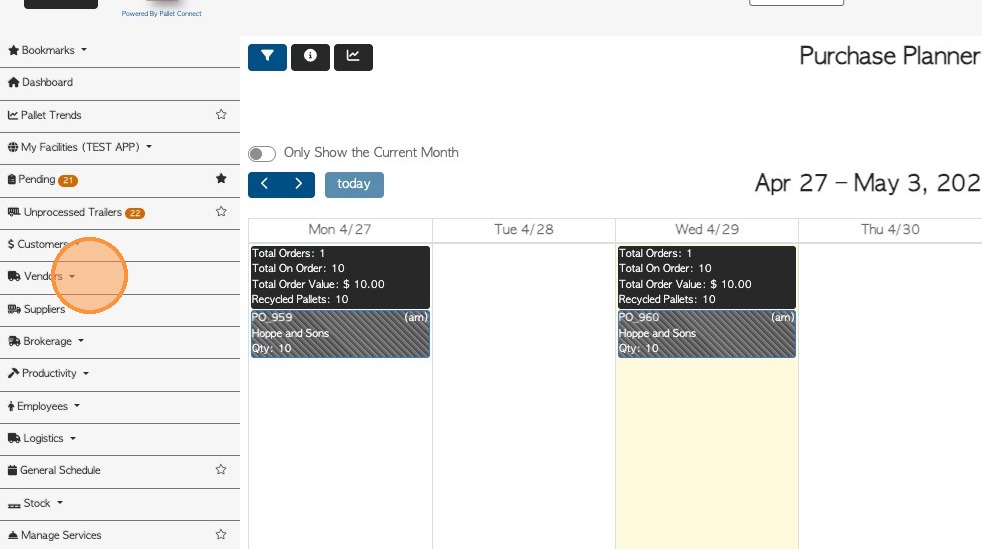The image size is (982, 549).
Task: Toggle bookmark star for General Schedule
Action: point(221,469)
